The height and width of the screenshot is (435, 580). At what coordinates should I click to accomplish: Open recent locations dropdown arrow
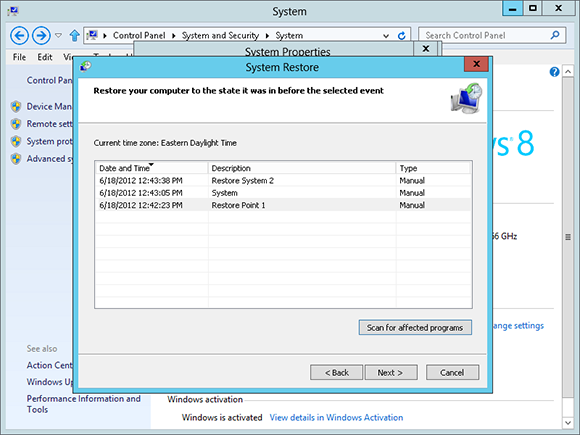(58, 36)
